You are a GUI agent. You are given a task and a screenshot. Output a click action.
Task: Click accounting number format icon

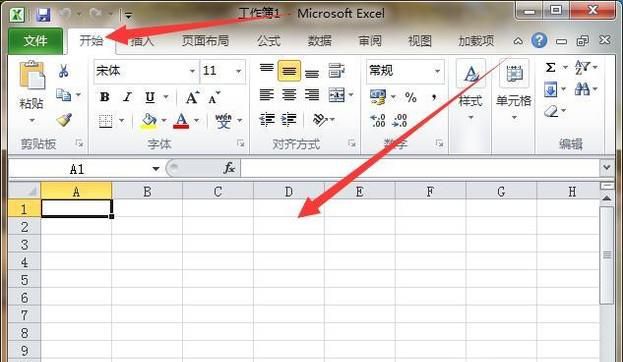point(377,97)
